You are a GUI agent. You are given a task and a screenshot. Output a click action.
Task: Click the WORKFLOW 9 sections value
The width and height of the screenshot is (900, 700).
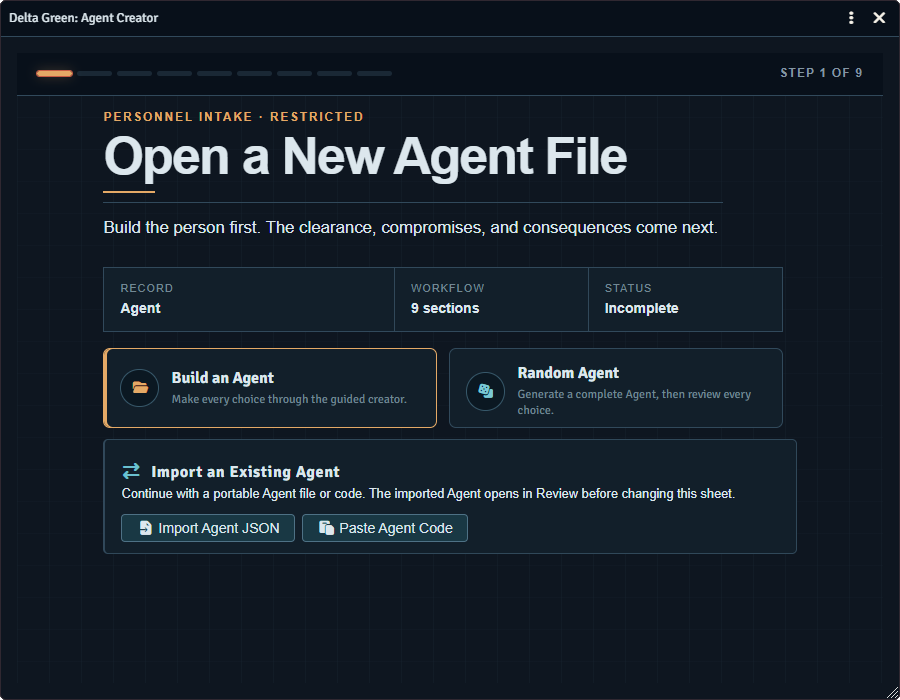point(445,308)
